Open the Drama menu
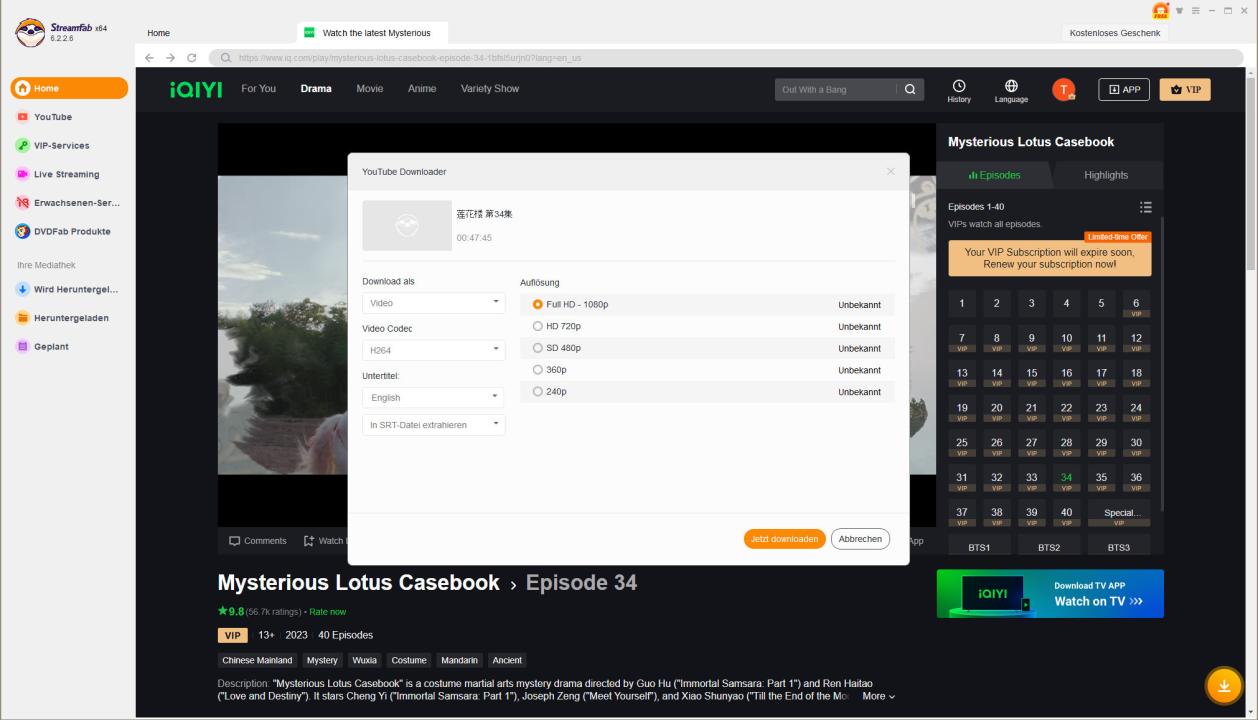1258x720 pixels. click(316, 89)
